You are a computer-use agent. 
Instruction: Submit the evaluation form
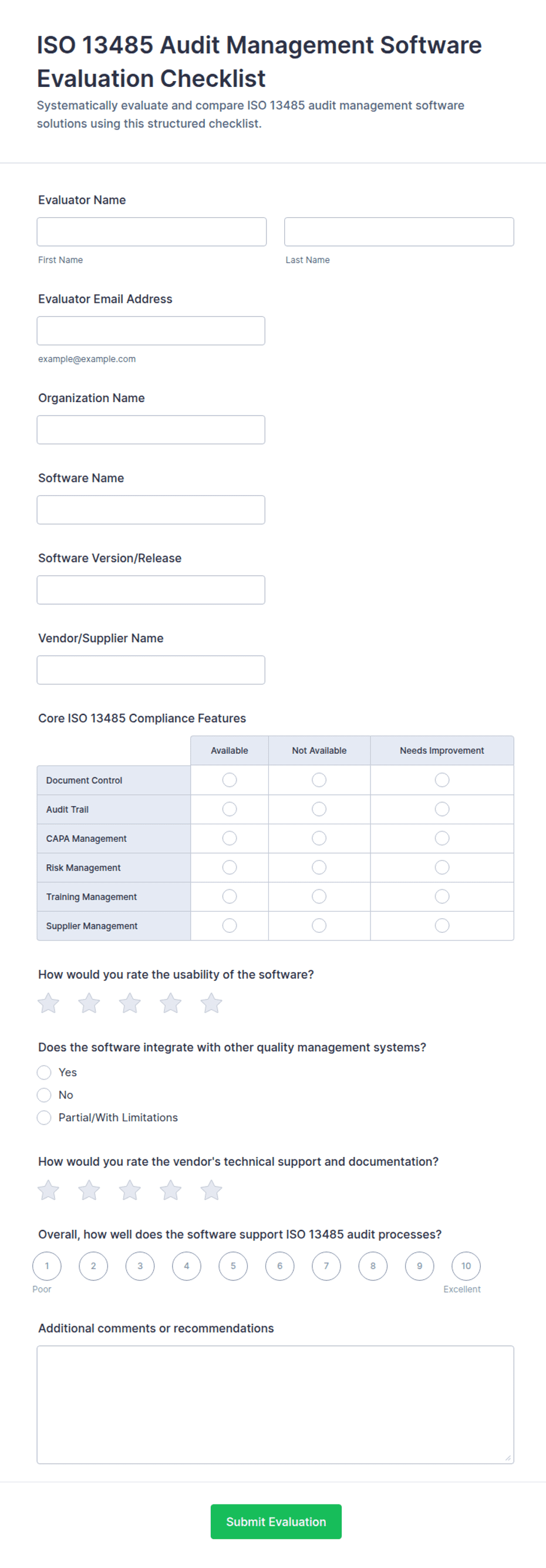(276, 1521)
